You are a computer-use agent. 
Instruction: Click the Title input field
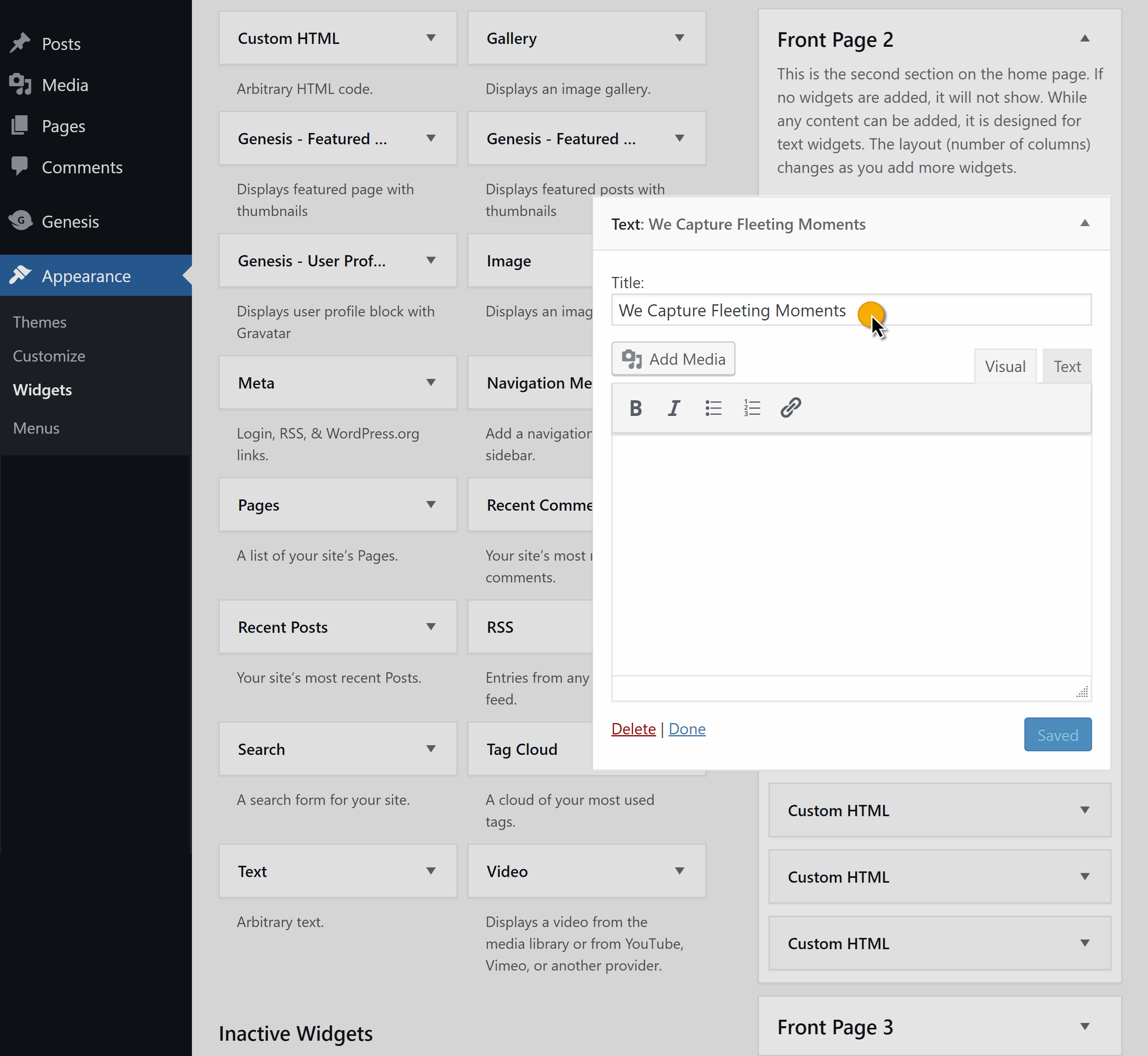pyautogui.click(x=972, y=310)
